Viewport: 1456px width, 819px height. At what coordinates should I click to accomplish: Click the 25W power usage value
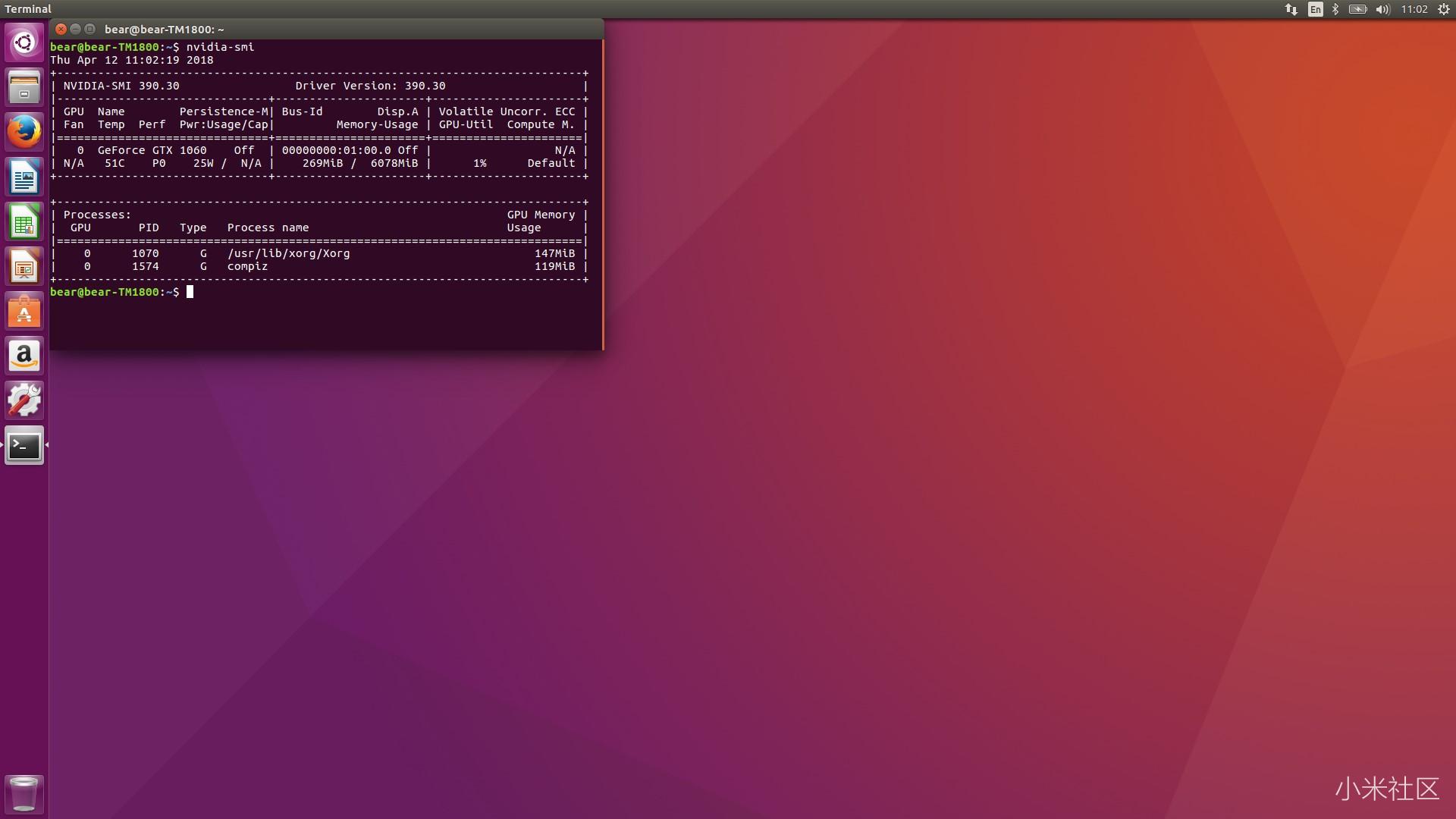coord(203,163)
